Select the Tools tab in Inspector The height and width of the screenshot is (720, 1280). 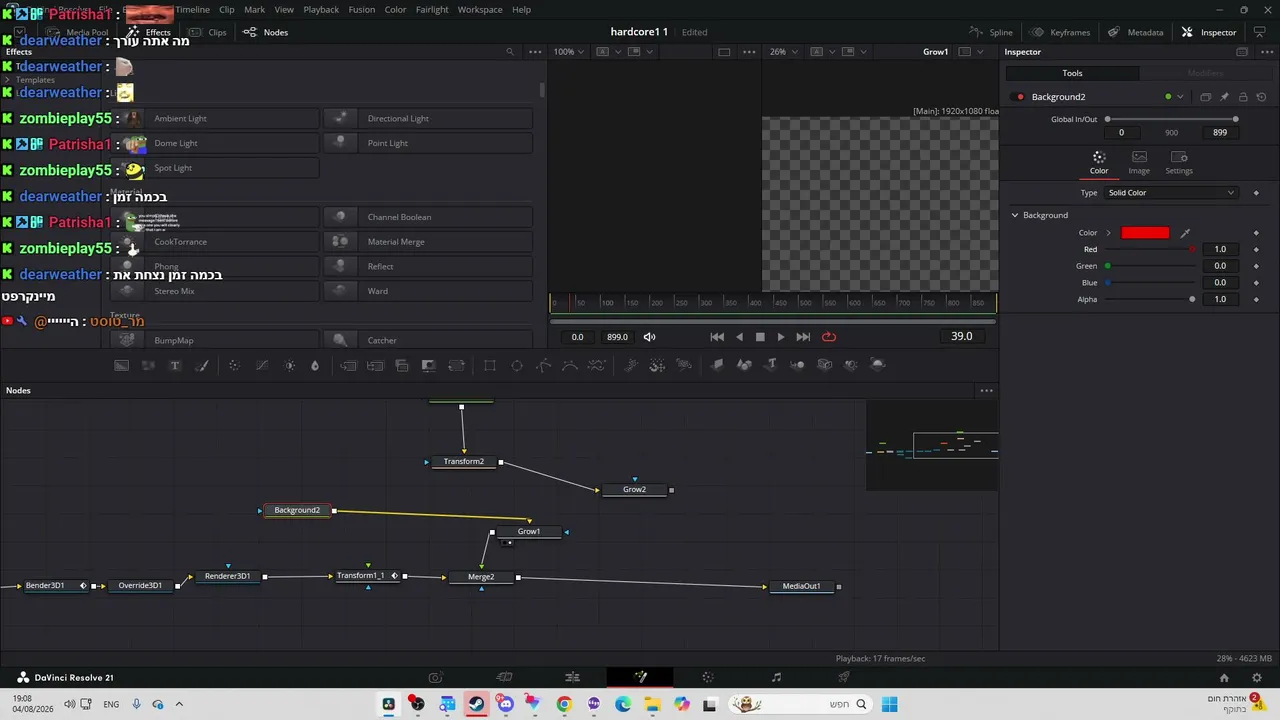(1072, 73)
